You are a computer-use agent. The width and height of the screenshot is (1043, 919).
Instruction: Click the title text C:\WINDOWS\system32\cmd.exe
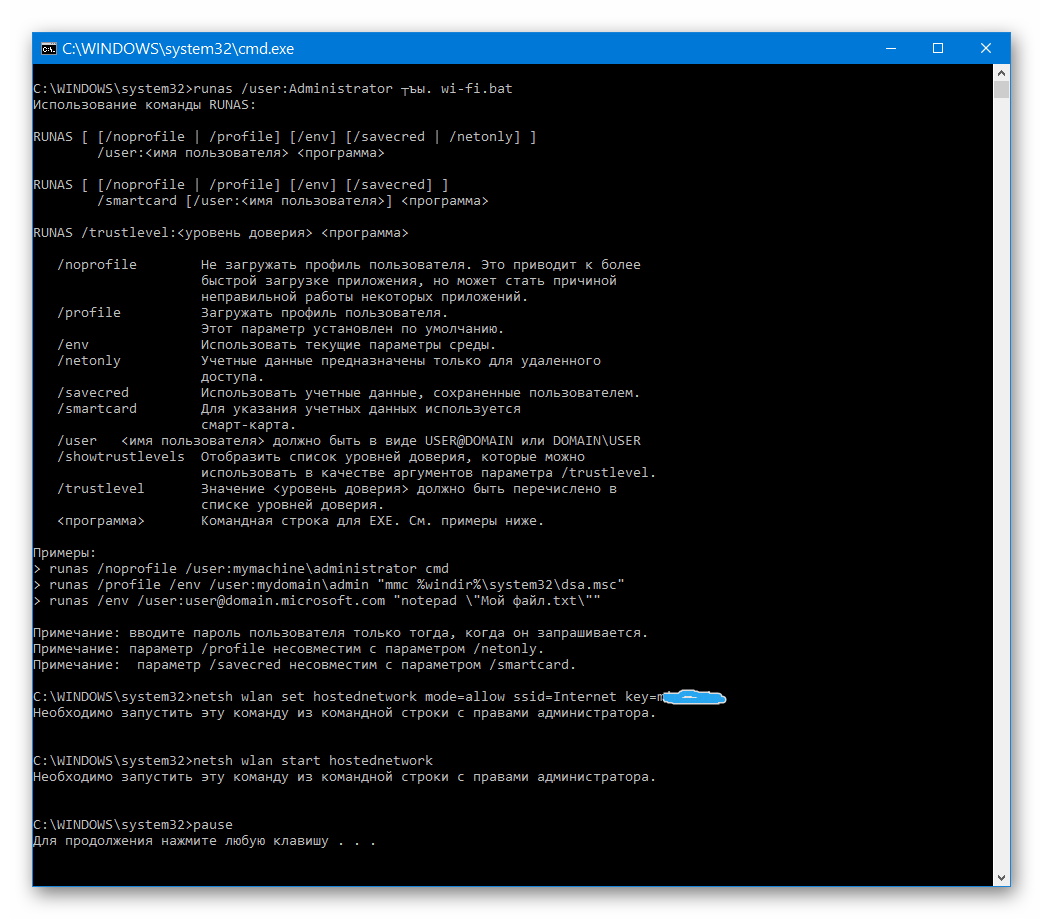(178, 48)
